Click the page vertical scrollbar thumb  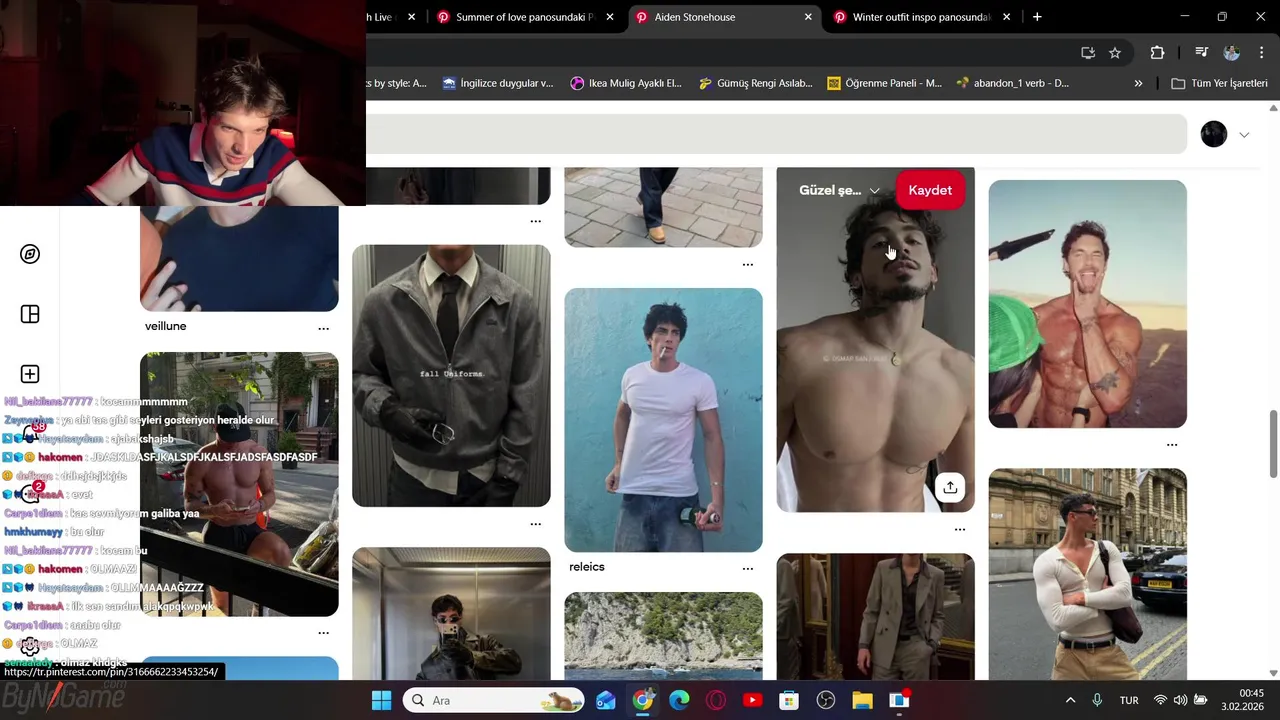pyautogui.click(x=1273, y=444)
